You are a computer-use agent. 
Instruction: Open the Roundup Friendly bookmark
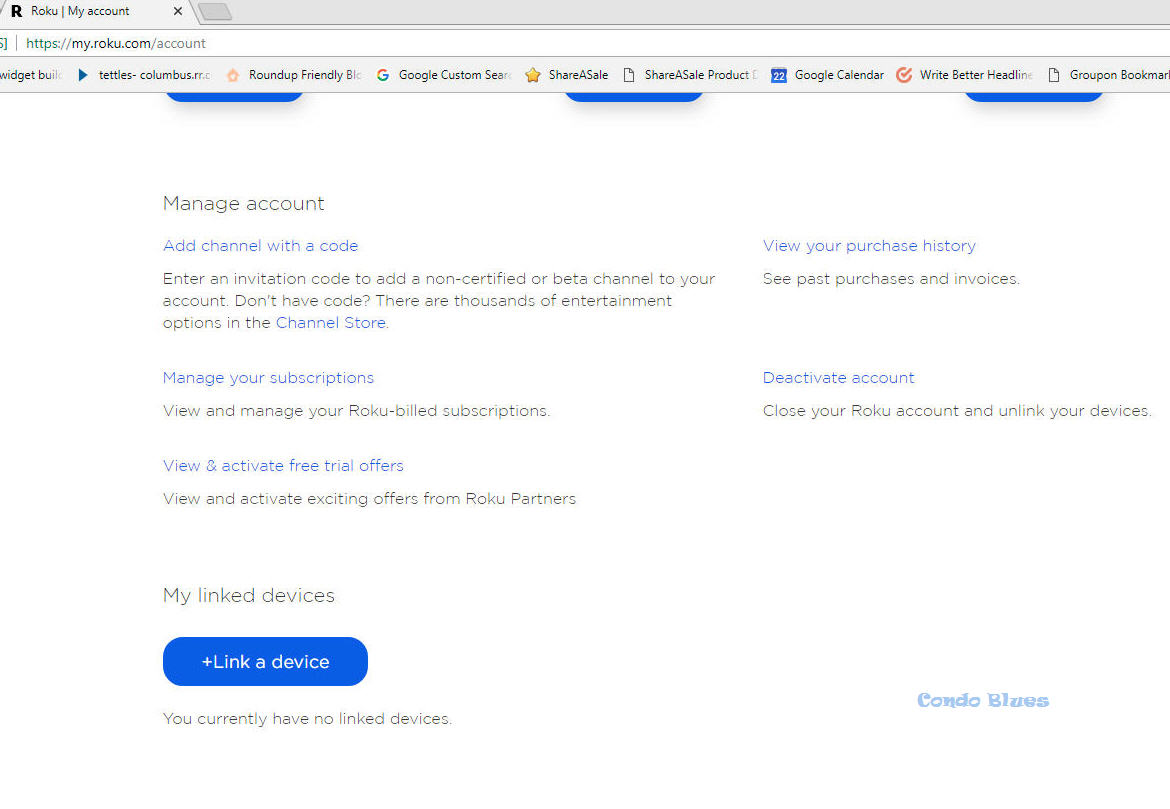point(294,75)
